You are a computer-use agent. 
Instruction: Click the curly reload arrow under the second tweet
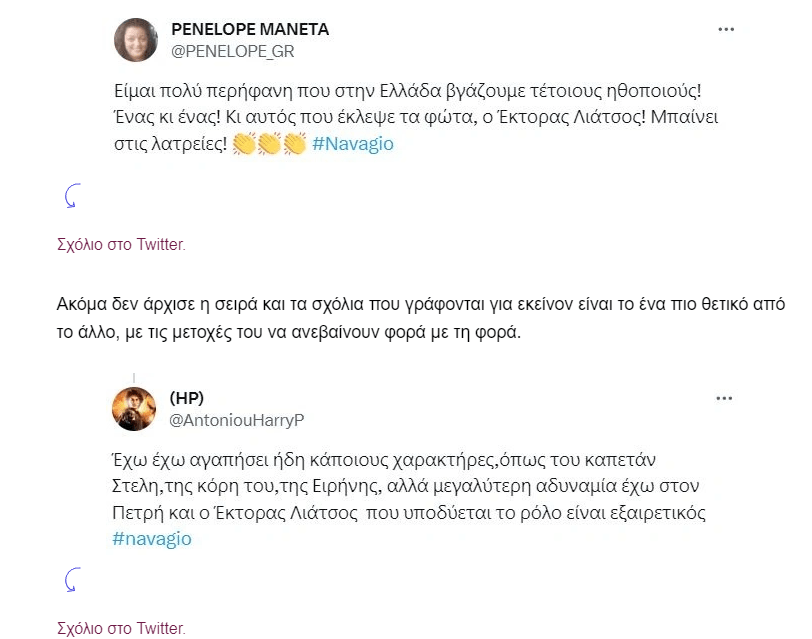tap(70, 578)
